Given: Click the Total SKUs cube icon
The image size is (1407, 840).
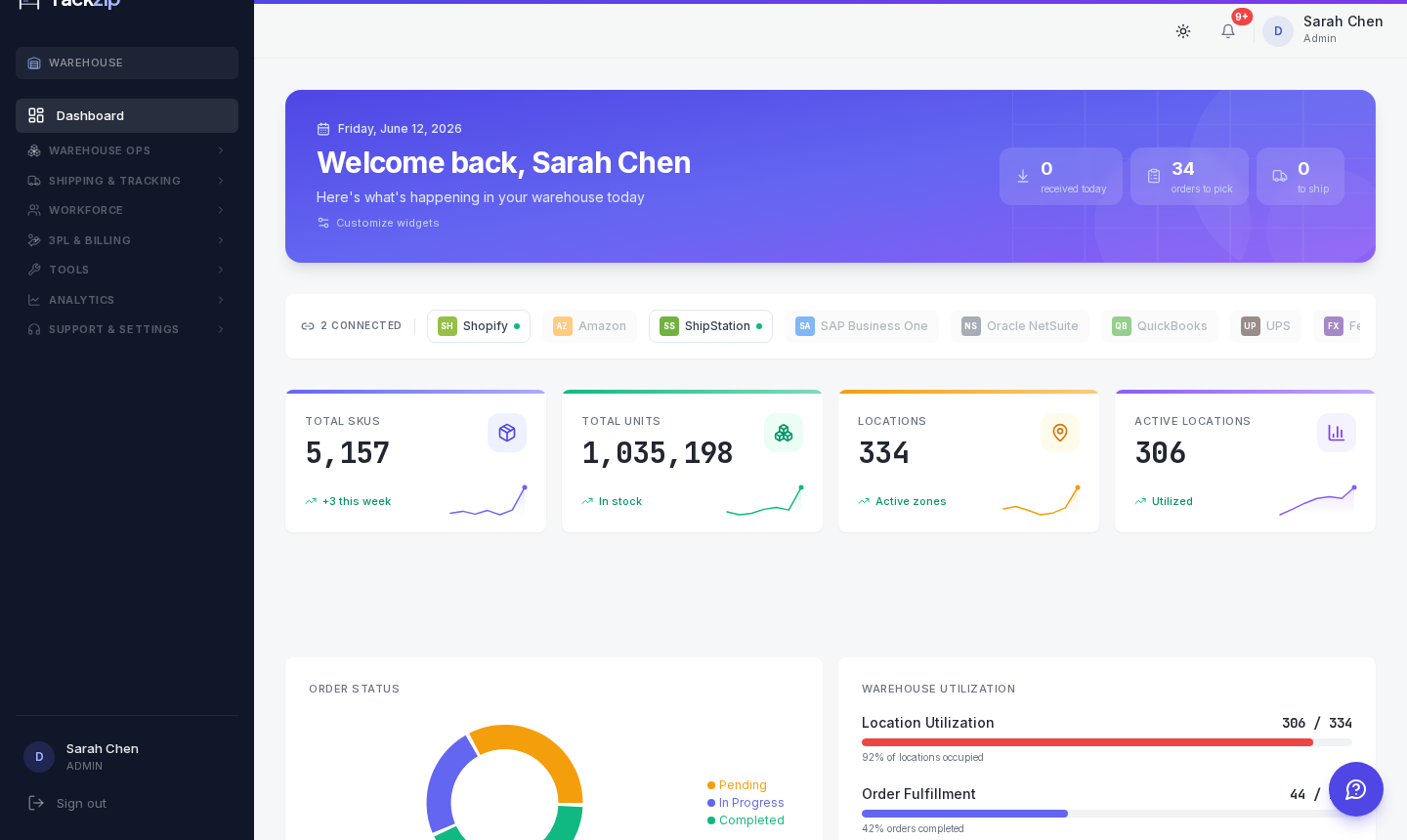Looking at the screenshot, I should tap(507, 433).
